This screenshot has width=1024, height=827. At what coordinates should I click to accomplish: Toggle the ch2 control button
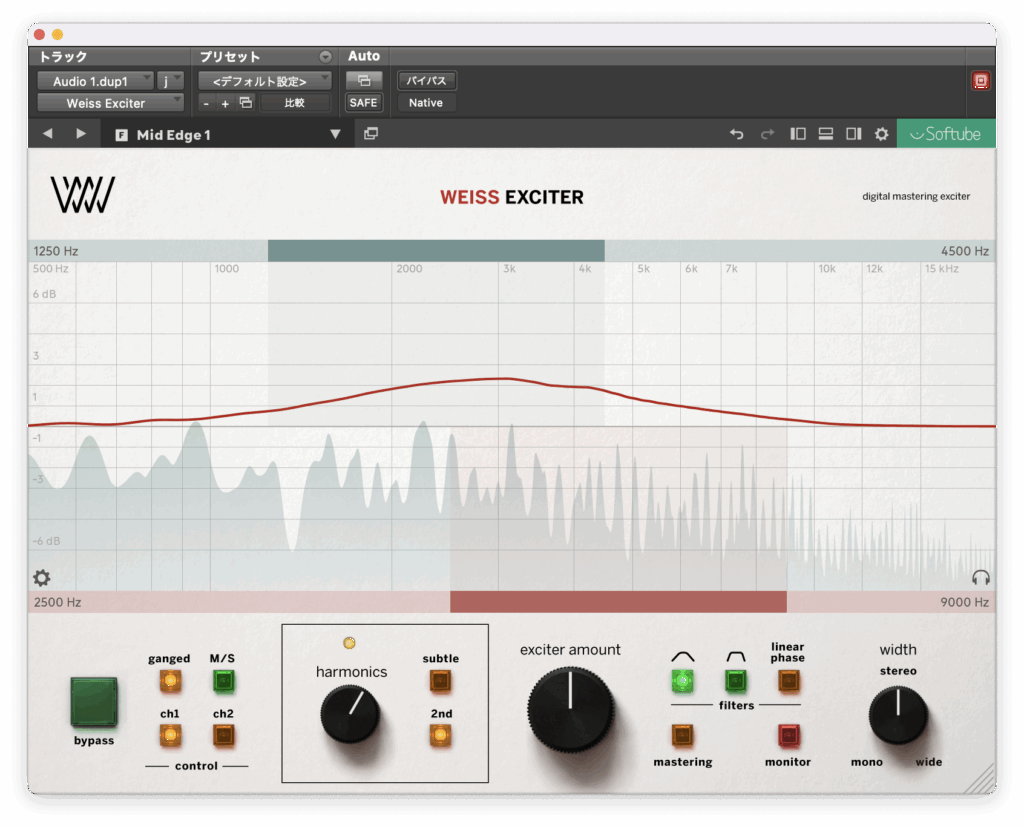click(x=223, y=736)
